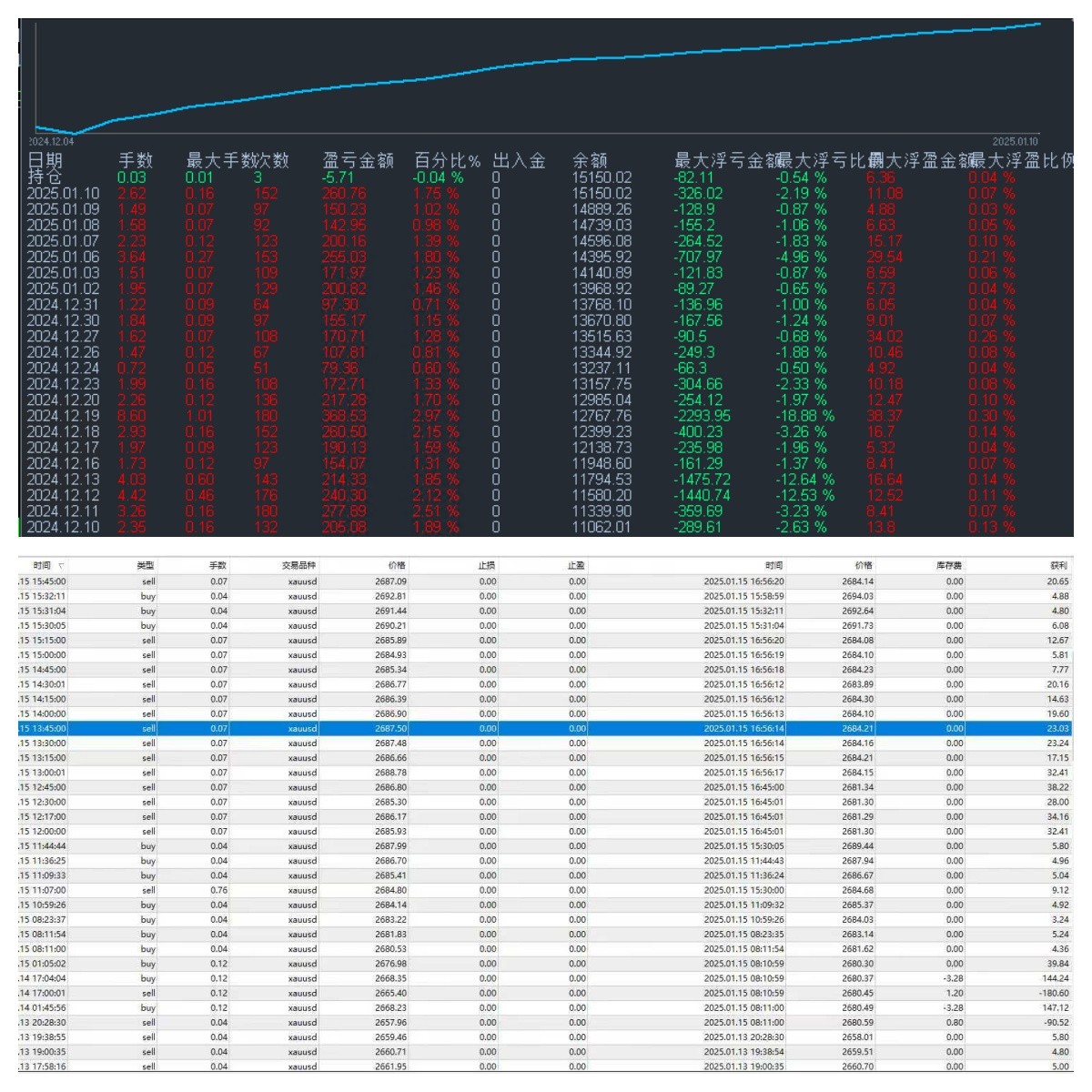Click the date cell 2024.12.10
The height and width of the screenshot is (1092, 1092).
(x=63, y=527)
